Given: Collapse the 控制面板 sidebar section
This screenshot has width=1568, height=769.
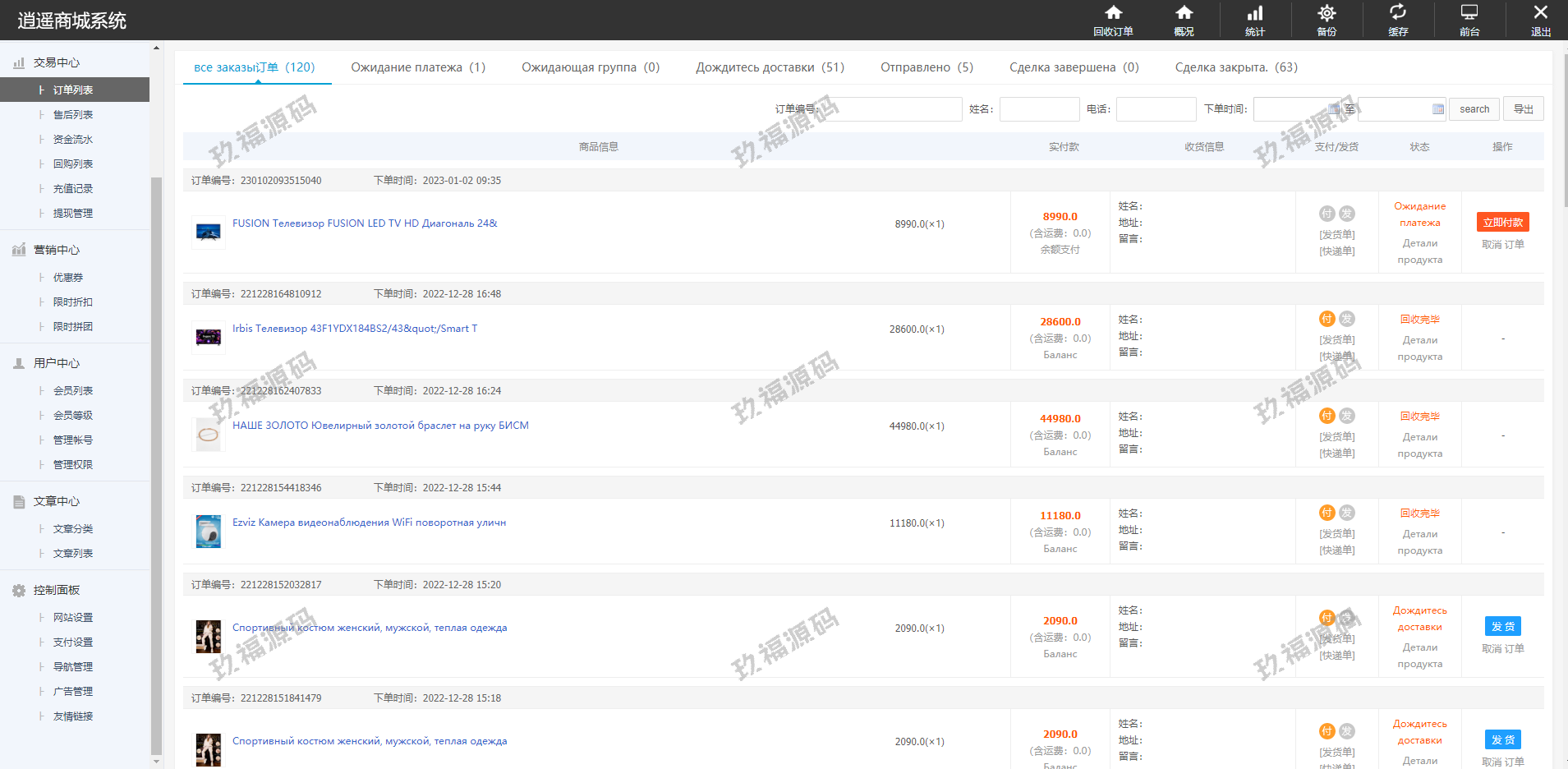Looking at the screenshot, I should pyautogui.click(x=56, y=590).
